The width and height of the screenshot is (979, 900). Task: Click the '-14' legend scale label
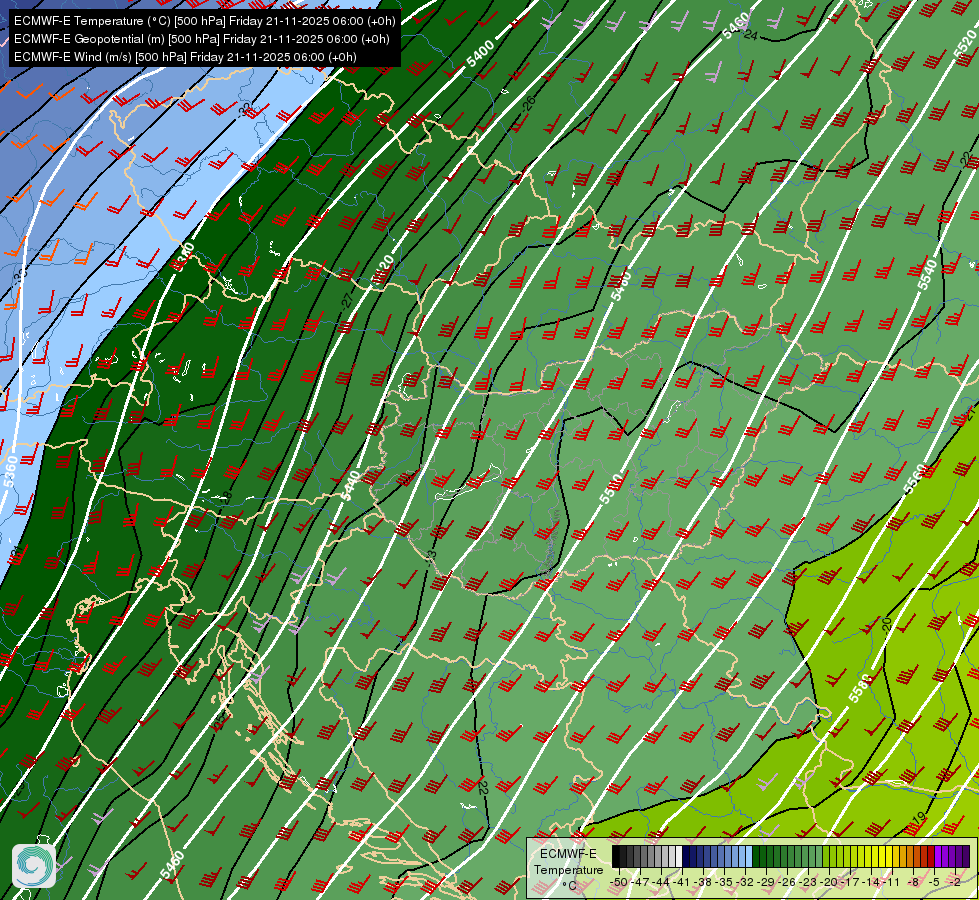click(872, 882)
